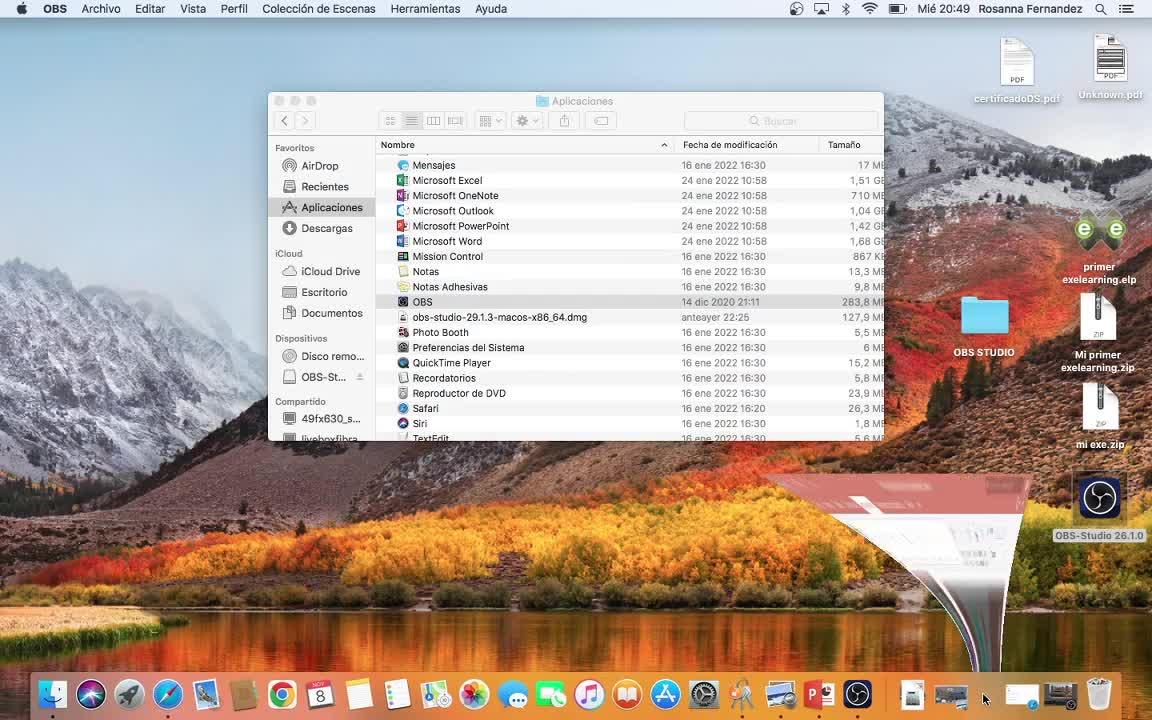1152x720 pixels.
Task: Switch Finder to icon view
Action: click(x=390, y=120)
